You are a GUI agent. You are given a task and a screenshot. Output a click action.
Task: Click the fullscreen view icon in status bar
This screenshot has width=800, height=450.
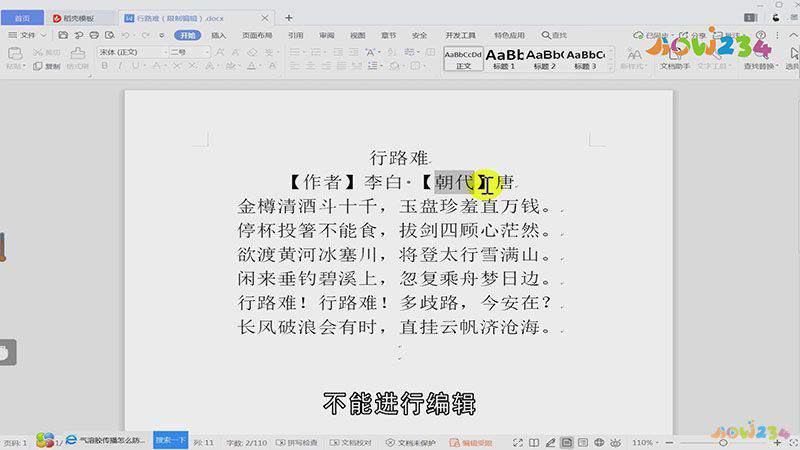click(x=517, y=442)
